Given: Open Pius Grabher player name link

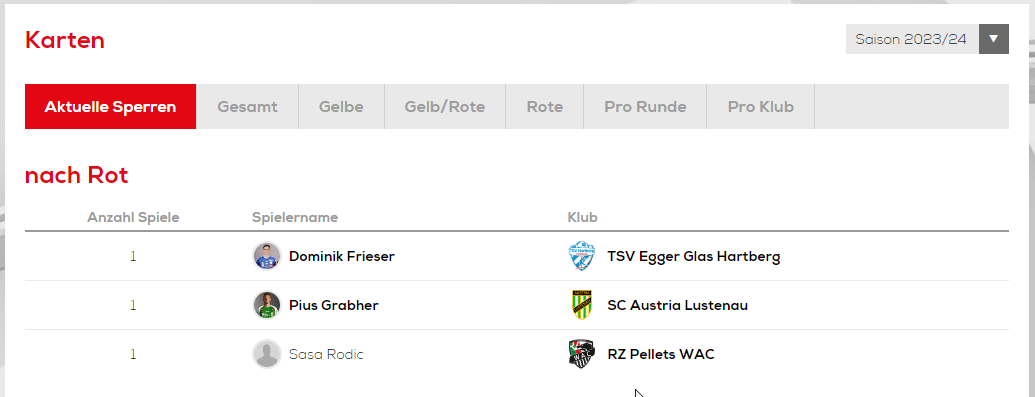Looking at the screenshot, I should pyautogui.click(x=334, y=305).
